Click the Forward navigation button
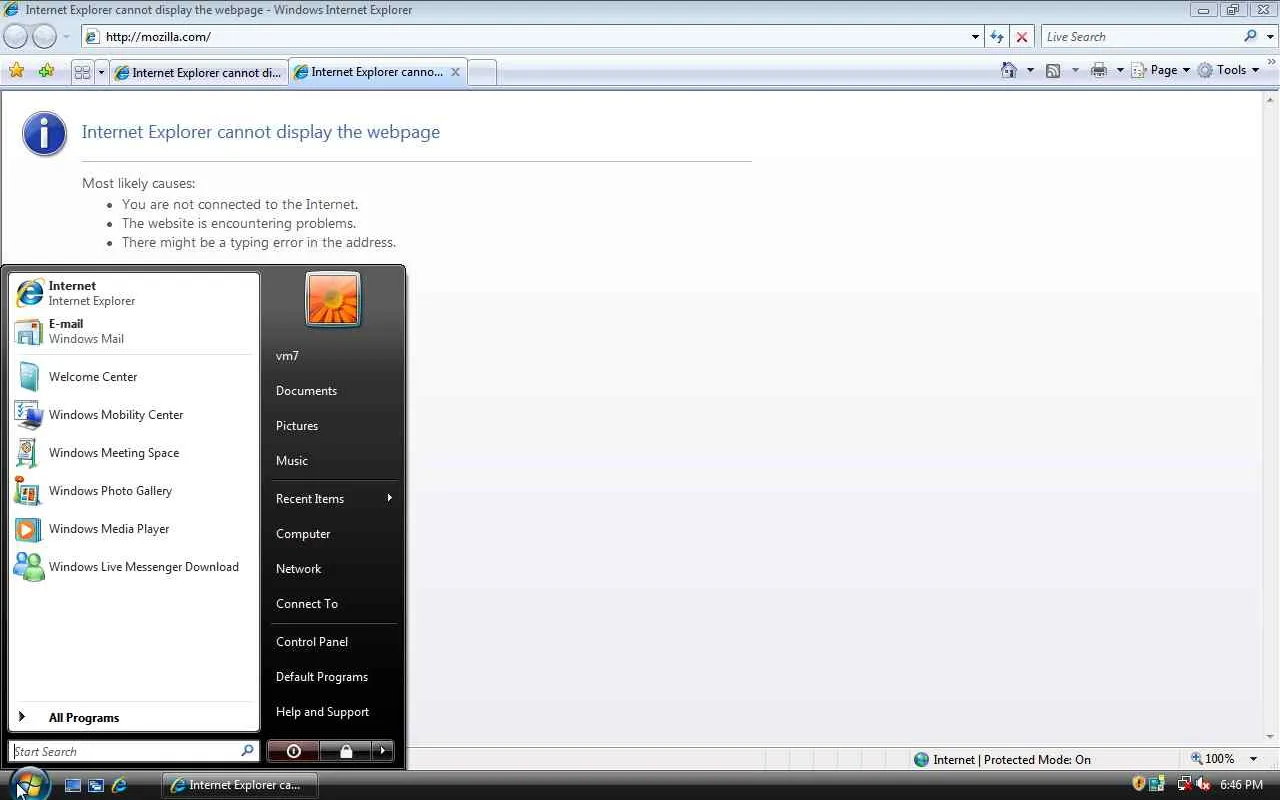 (45, 37)
